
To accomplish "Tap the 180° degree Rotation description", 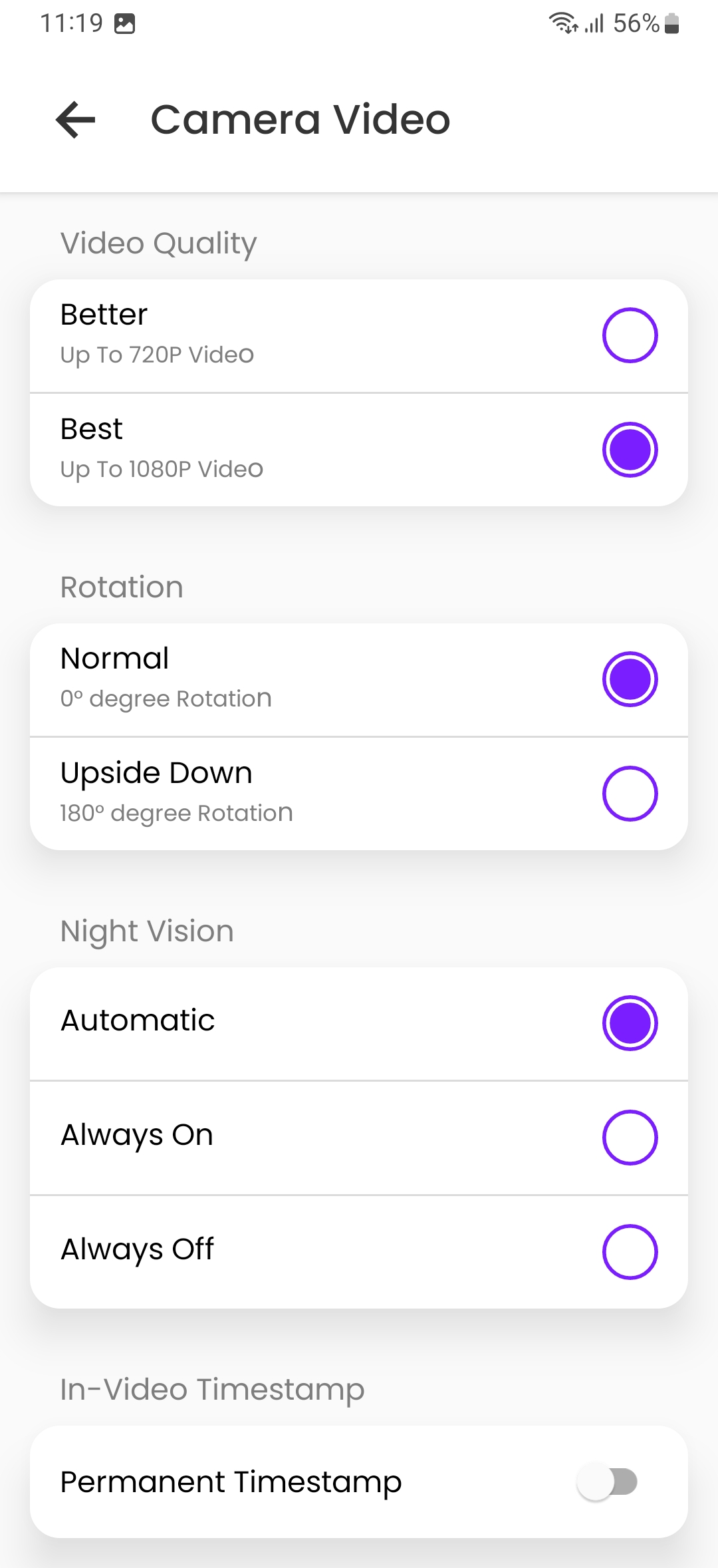I will coord(176,814).
